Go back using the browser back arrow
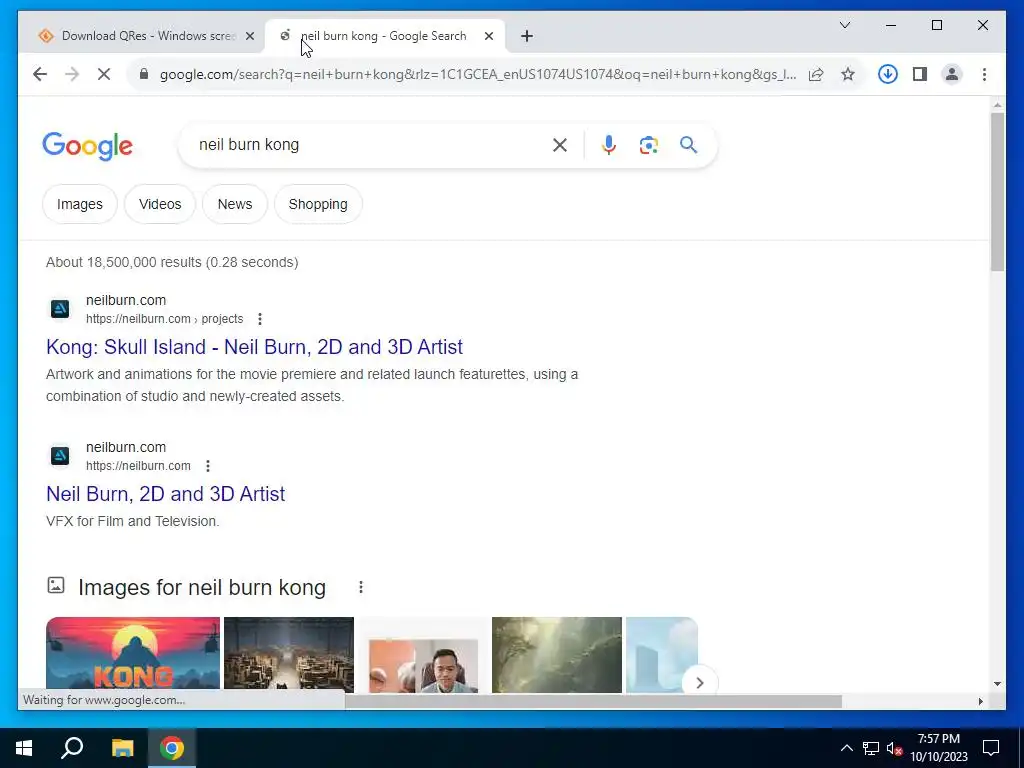Viewport: 1024px width, 768px height. [x=40, y=74]
